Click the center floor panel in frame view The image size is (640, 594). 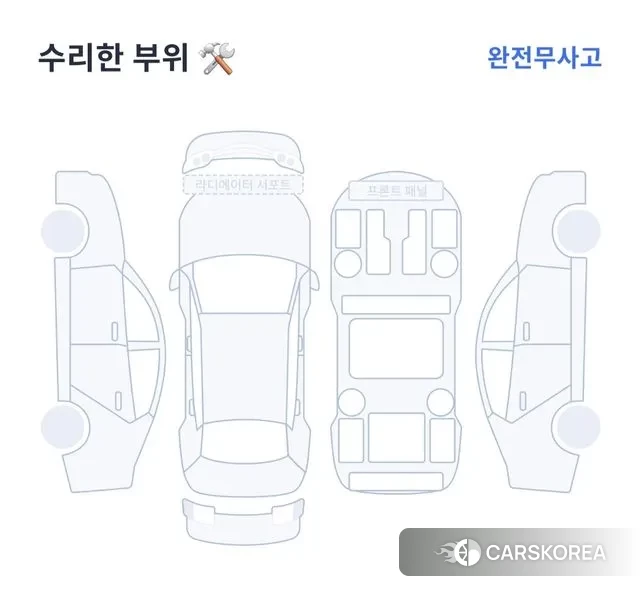coord(396,349)
